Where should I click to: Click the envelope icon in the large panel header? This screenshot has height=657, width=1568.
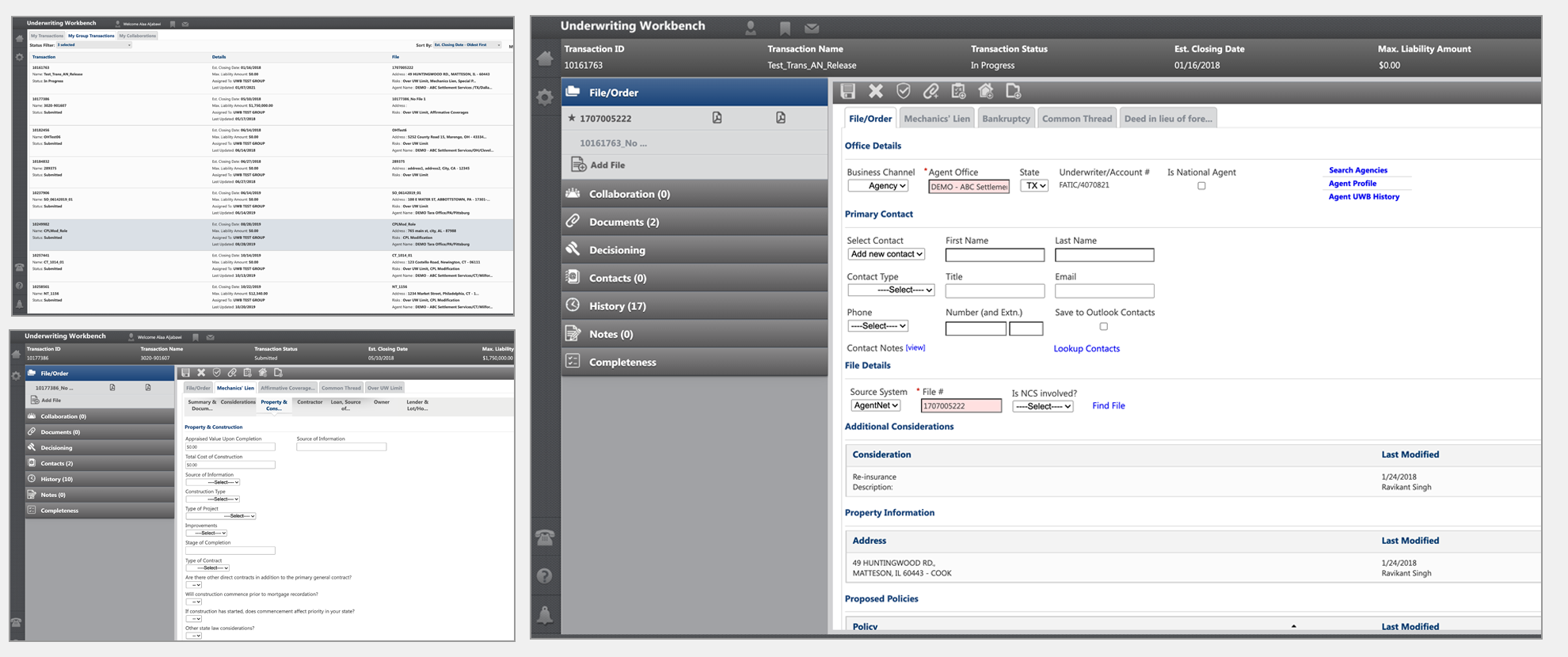point(812,28)
